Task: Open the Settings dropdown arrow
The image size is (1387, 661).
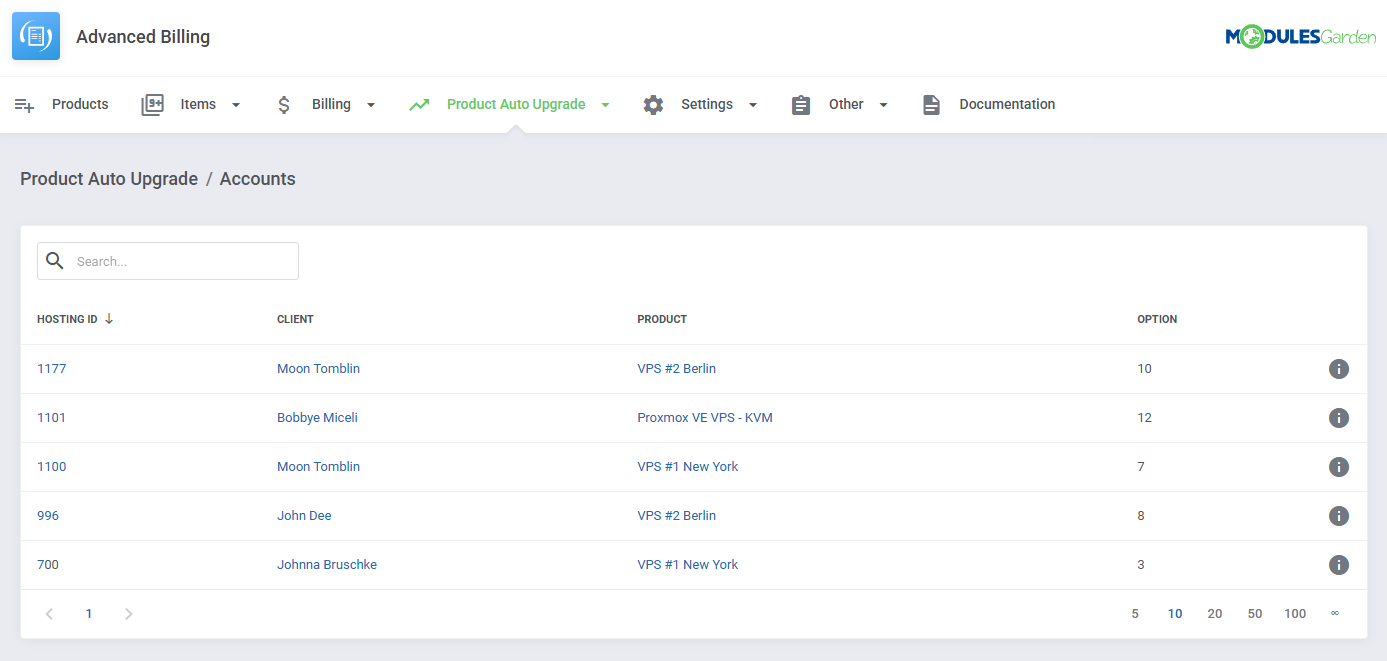Action: [x=753, y=104]
